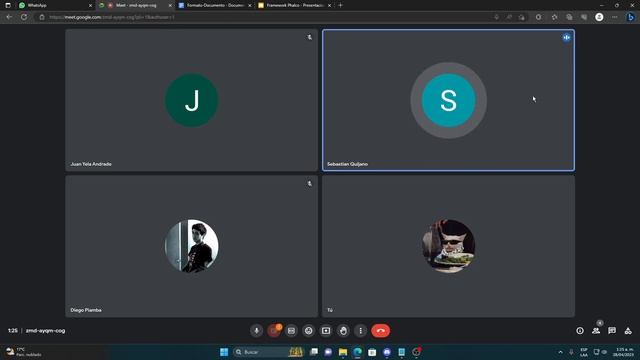Open Microsoft Edge from the taskbar
The image size is (640, 360).
pos(357,352)
